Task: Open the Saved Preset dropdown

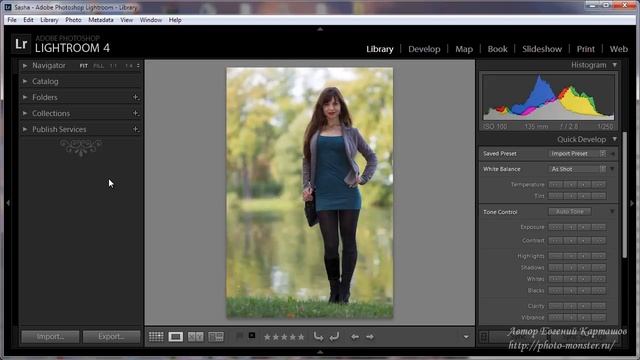Action: tap(577, 153)
